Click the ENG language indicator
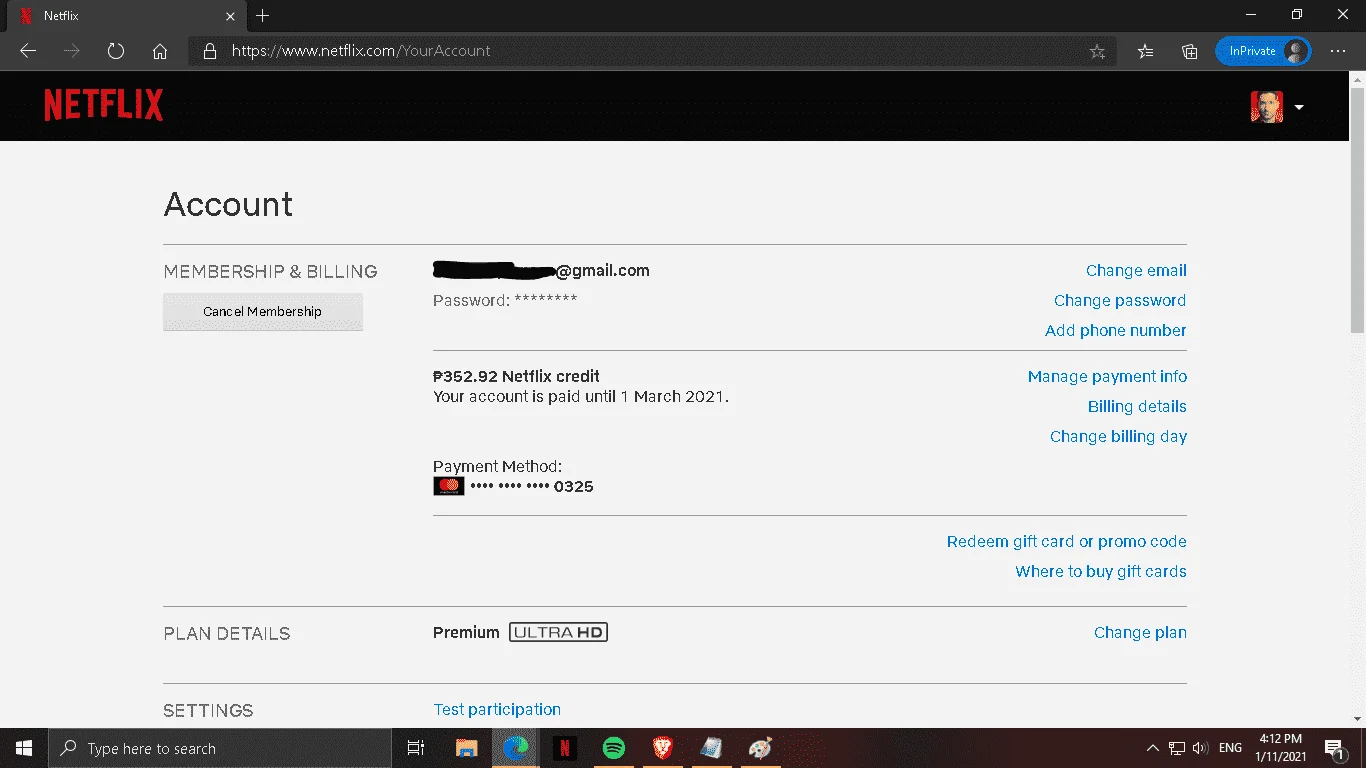Image resolution: width=1366 pixels, height=768 pixels. tap(1231, 748)
